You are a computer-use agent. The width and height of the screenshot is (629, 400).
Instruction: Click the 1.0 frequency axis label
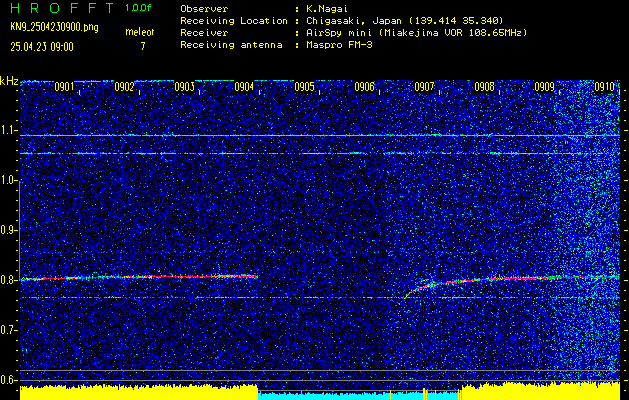tap(9, 181)
